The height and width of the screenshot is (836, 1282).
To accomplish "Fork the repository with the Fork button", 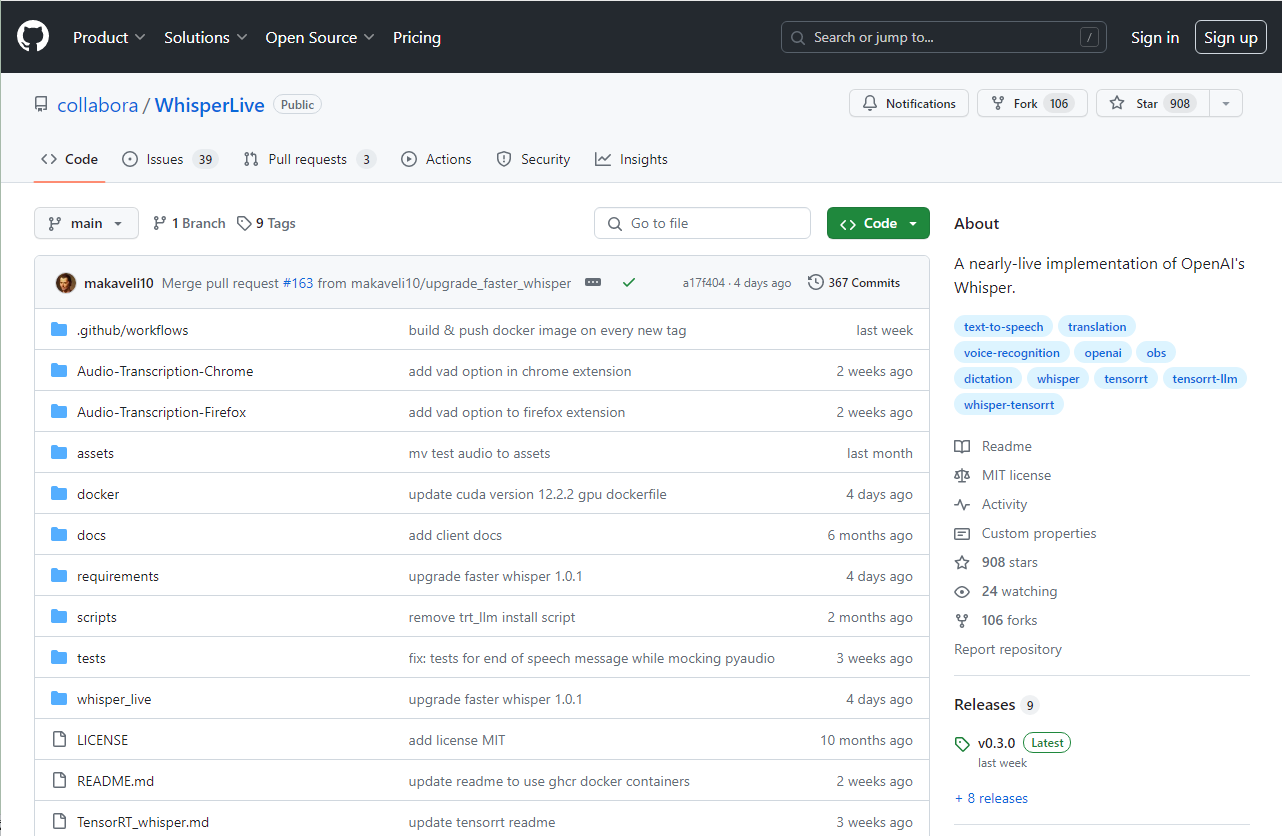I will [x=1032, y=103].
